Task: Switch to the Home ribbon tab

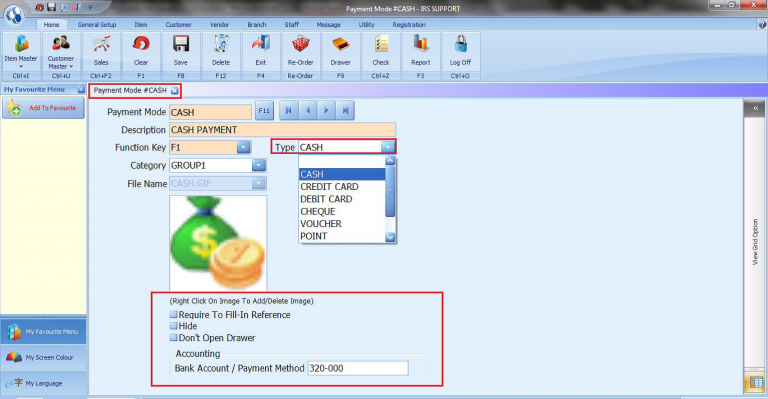Action: (x=51, y=24)
